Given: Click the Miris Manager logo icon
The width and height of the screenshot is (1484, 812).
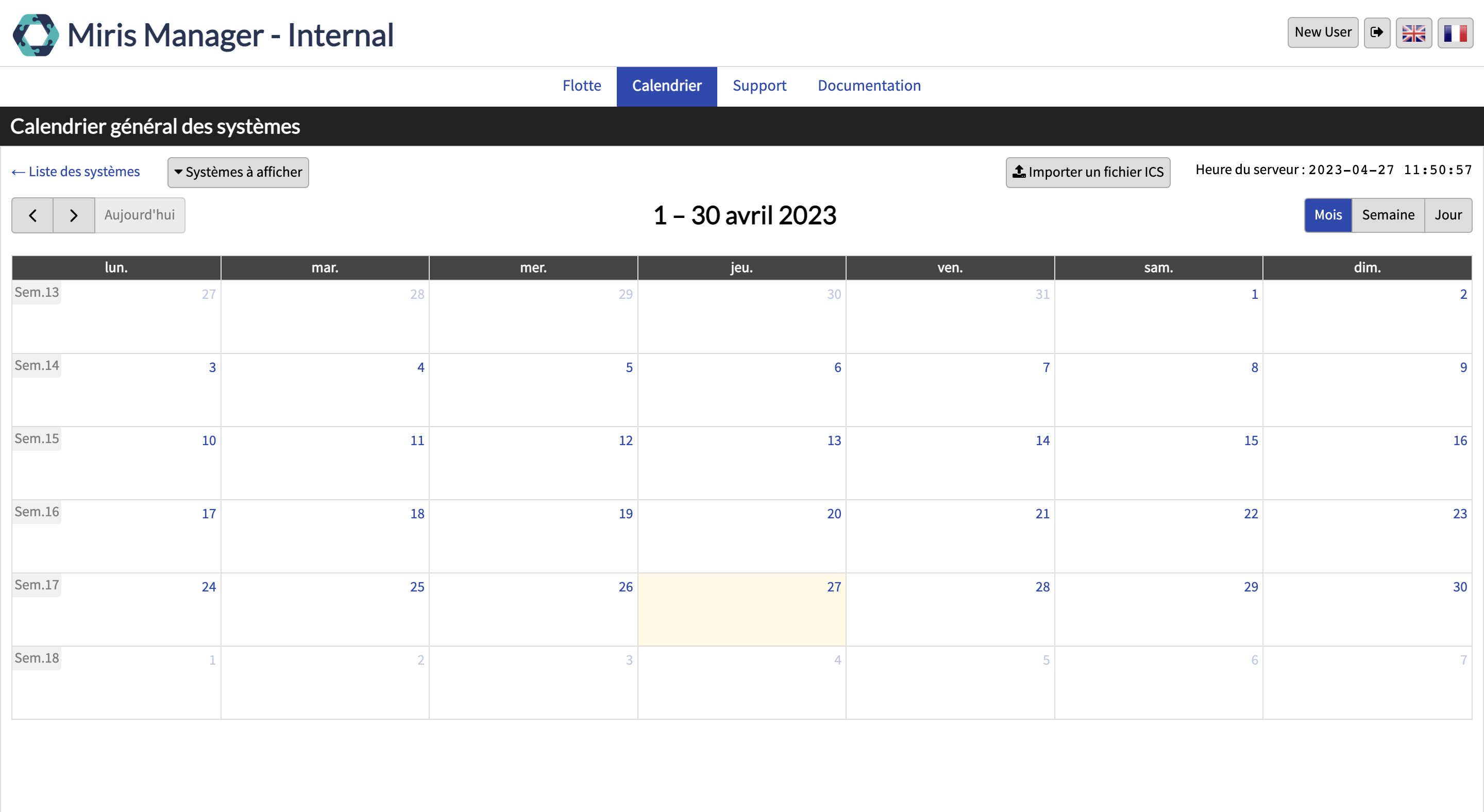Looking at the screenshot, I should click(36, 35).
